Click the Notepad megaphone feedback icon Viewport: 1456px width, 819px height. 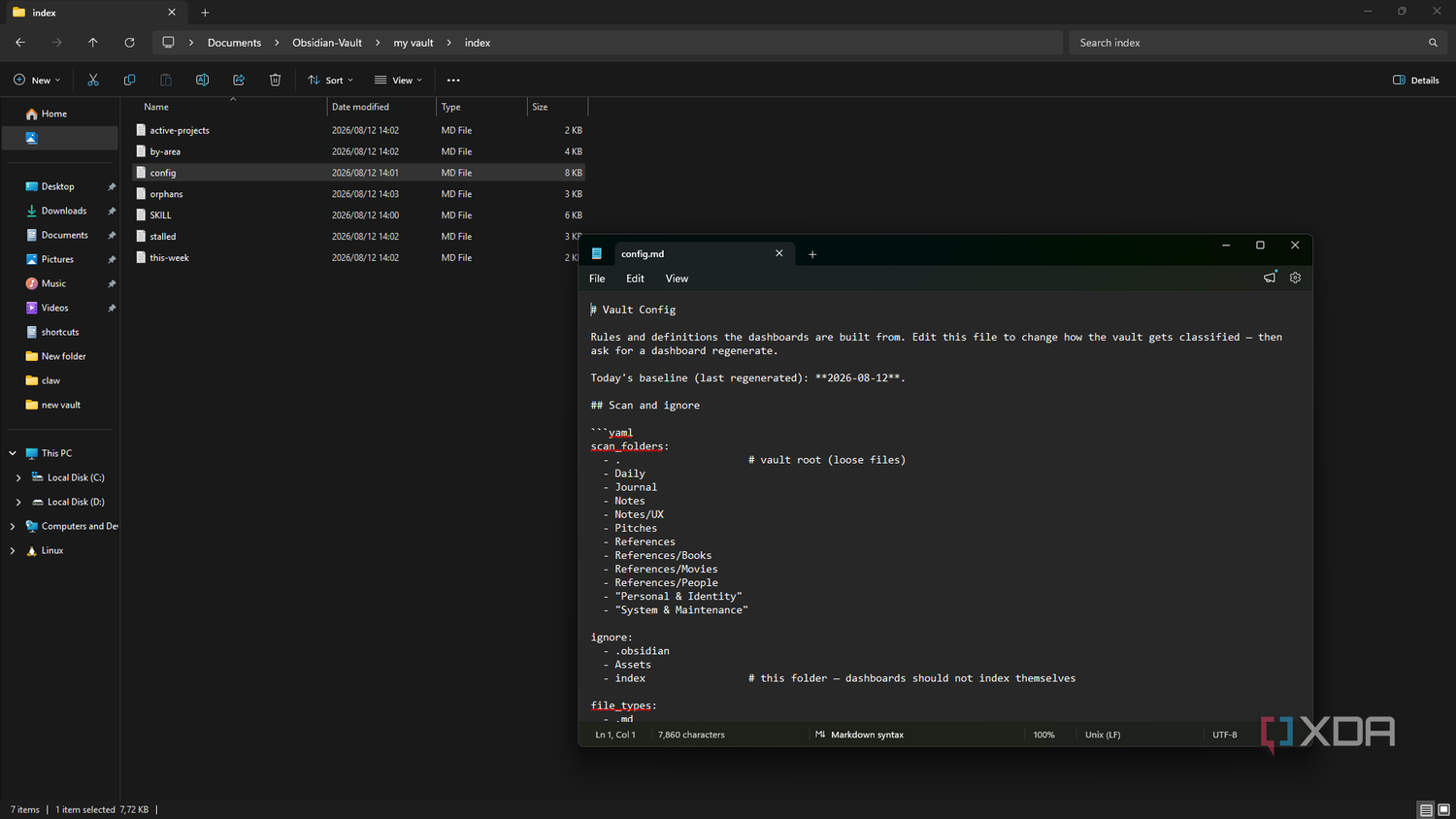point(1270,278)
